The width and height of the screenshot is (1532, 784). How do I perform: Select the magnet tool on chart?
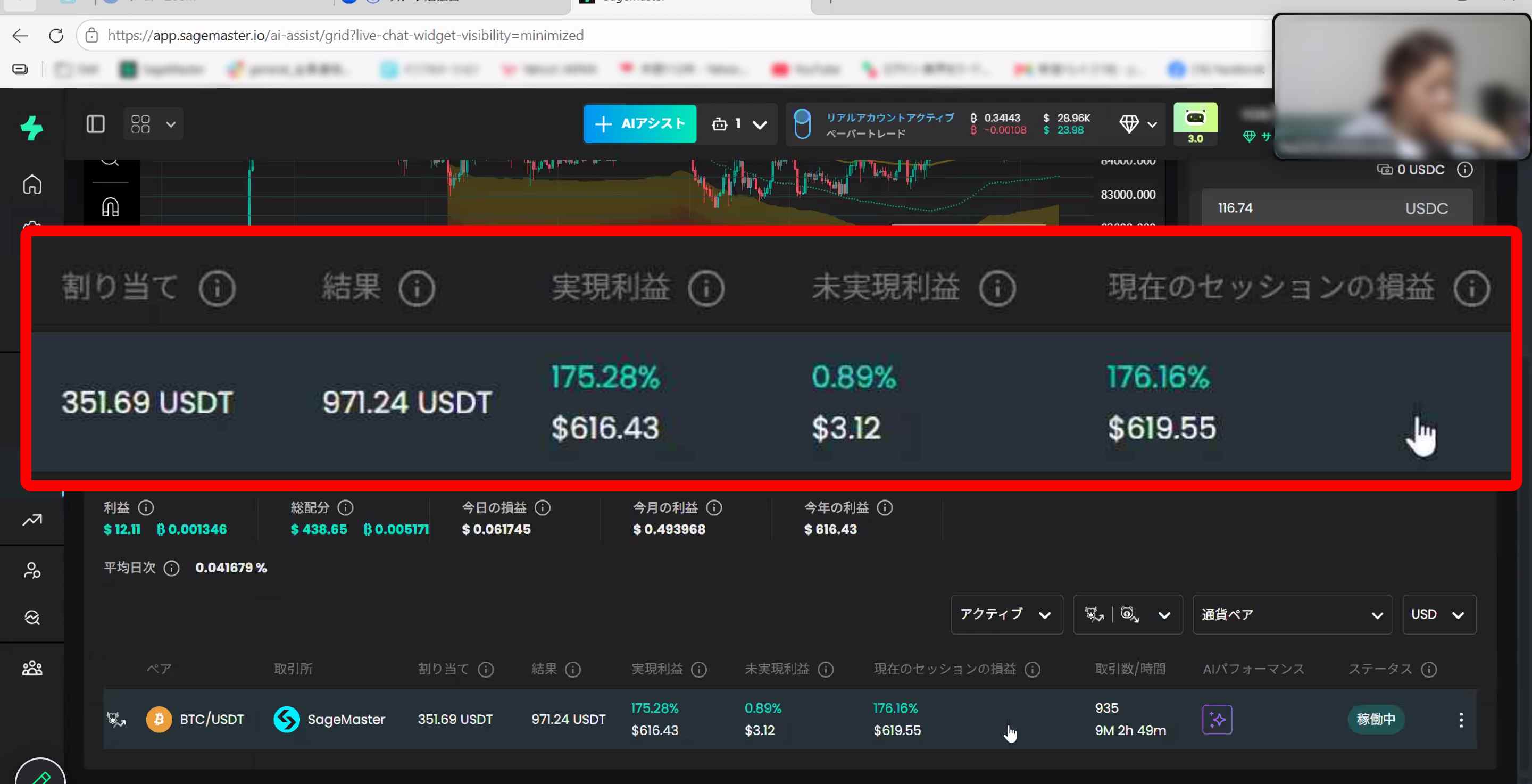(111, 207)
